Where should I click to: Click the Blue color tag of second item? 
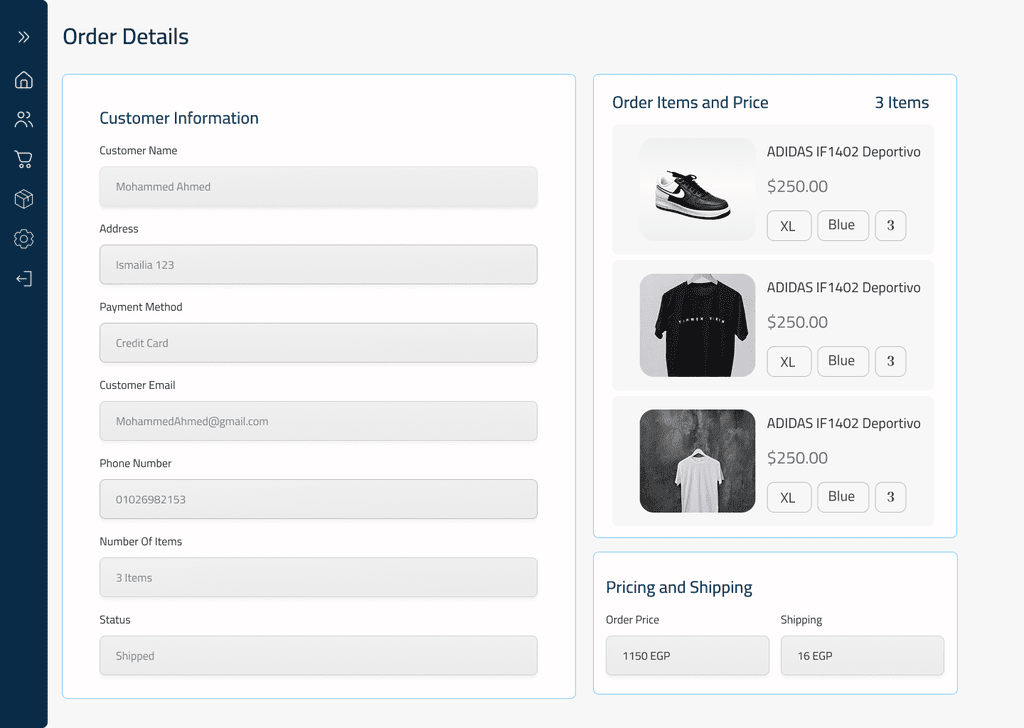(x=842, y=361)
